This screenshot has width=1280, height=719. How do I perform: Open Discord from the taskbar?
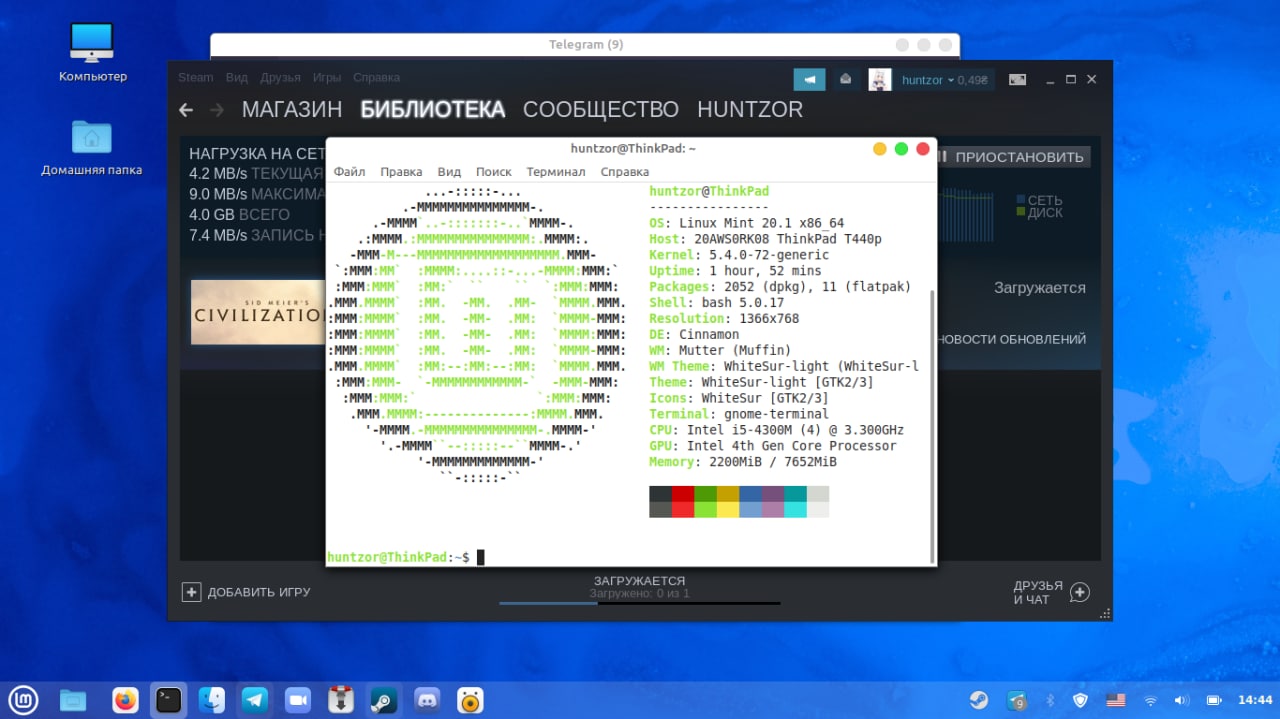(x=428, y=700)
